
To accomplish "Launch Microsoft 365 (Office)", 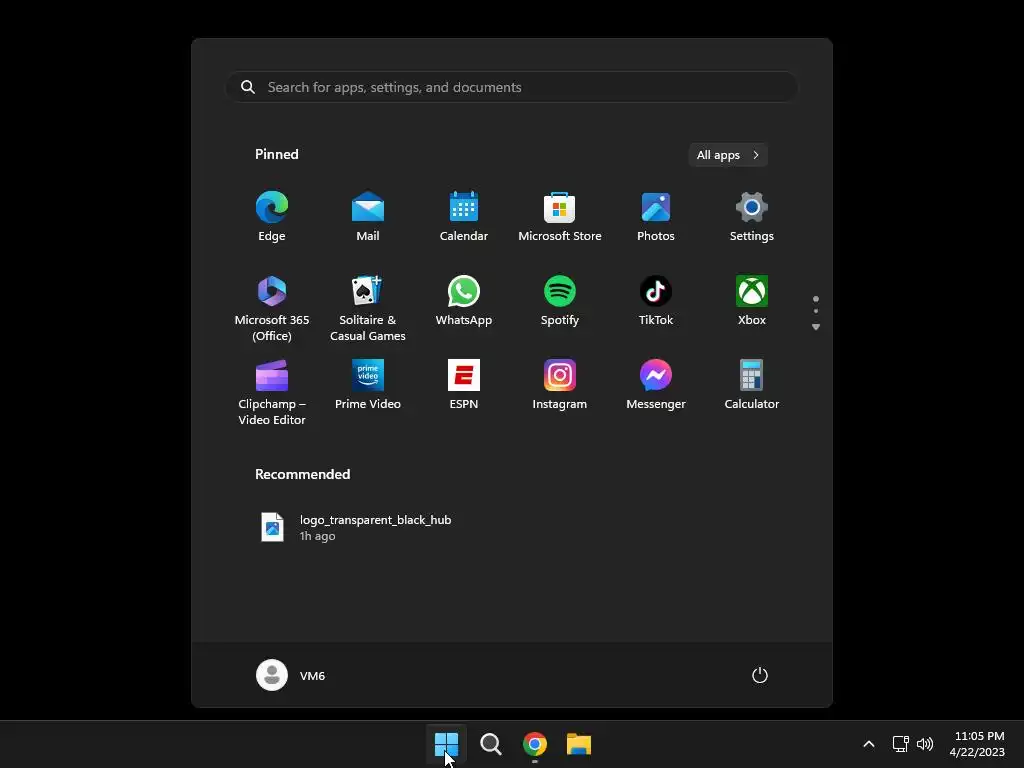I will click(x=272, y=308).
